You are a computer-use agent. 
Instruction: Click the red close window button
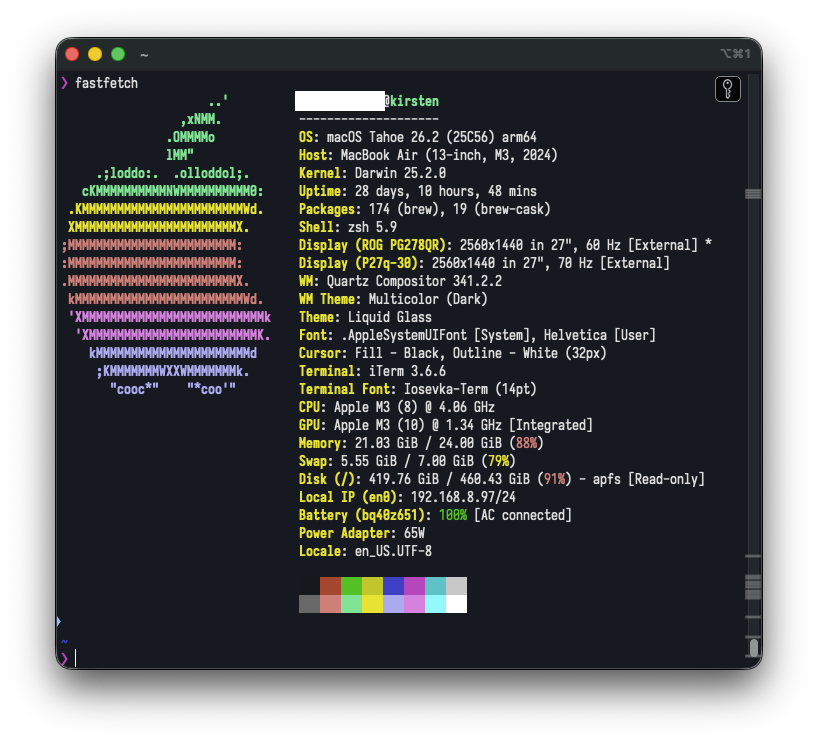pyautogui.click(x=72, y=54)
